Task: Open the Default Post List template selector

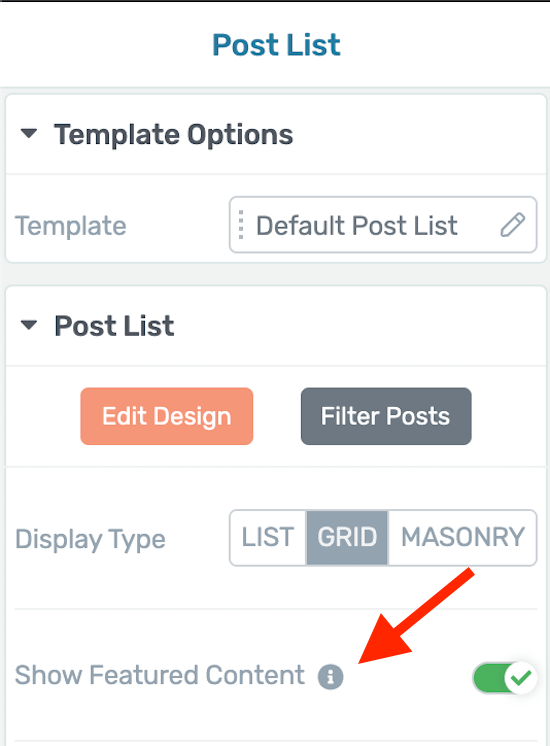Action: (383, 225)
